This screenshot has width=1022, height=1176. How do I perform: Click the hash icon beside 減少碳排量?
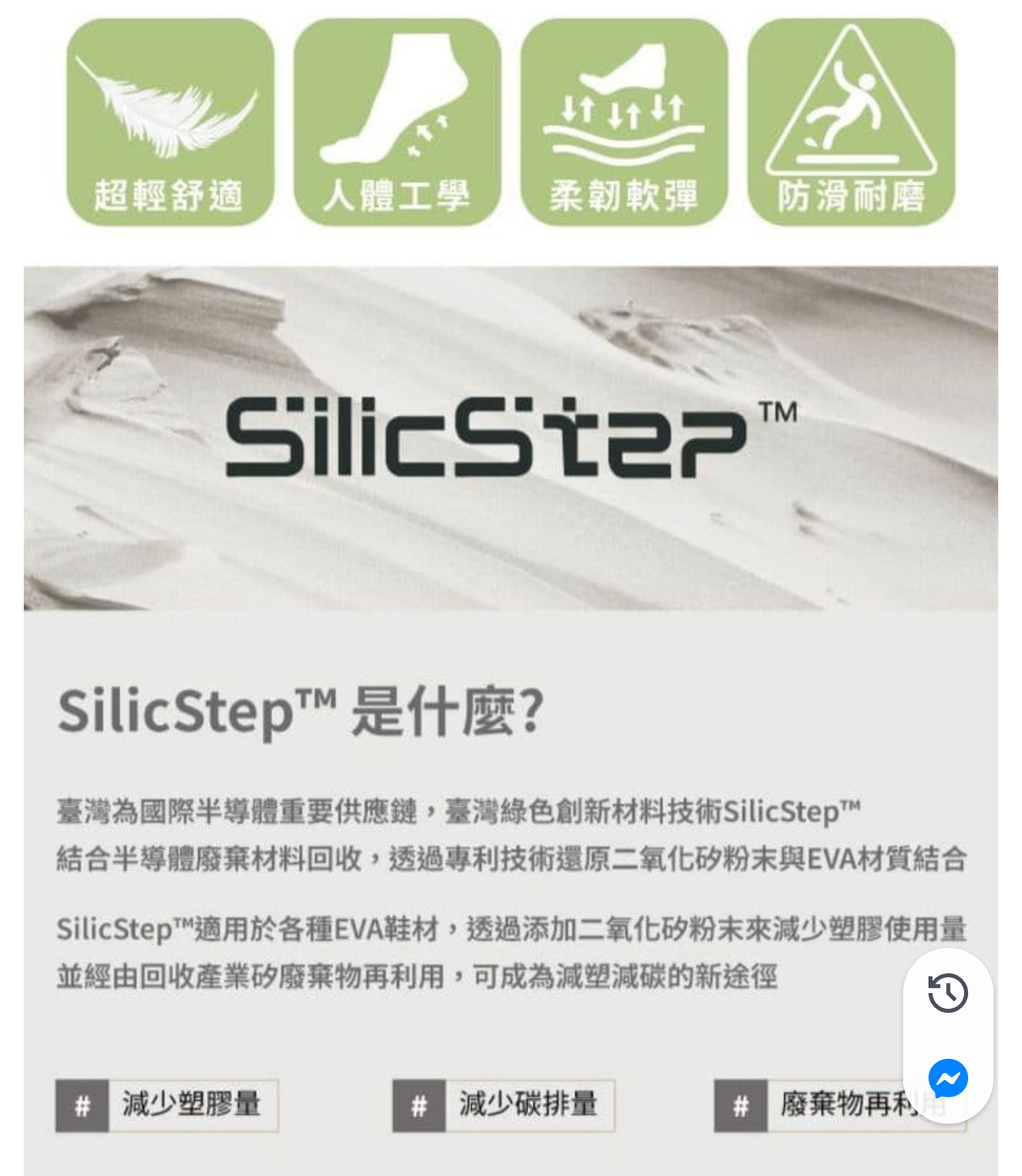click(x=418, y=1106)
